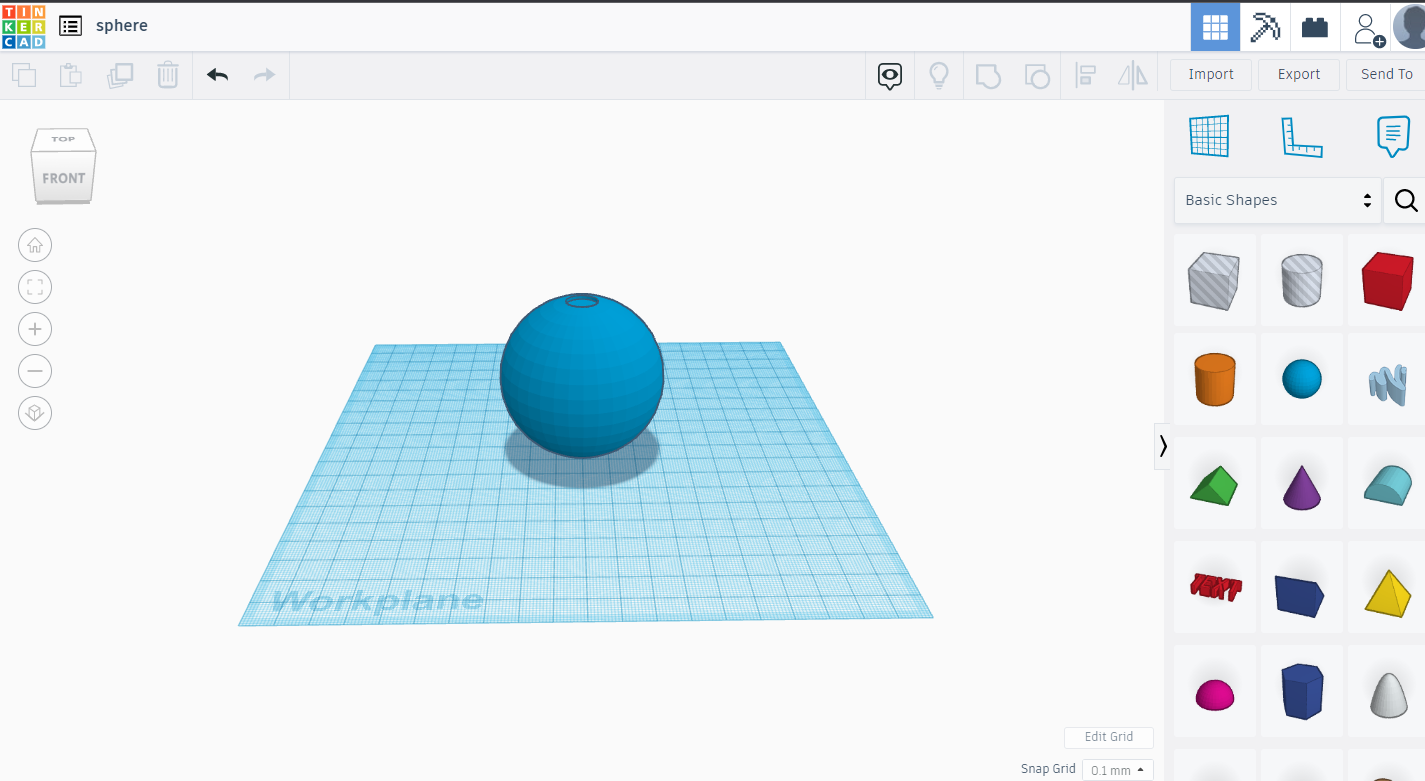Select the Workplane tool icon
The image size is (1425, 781).
1209,136
